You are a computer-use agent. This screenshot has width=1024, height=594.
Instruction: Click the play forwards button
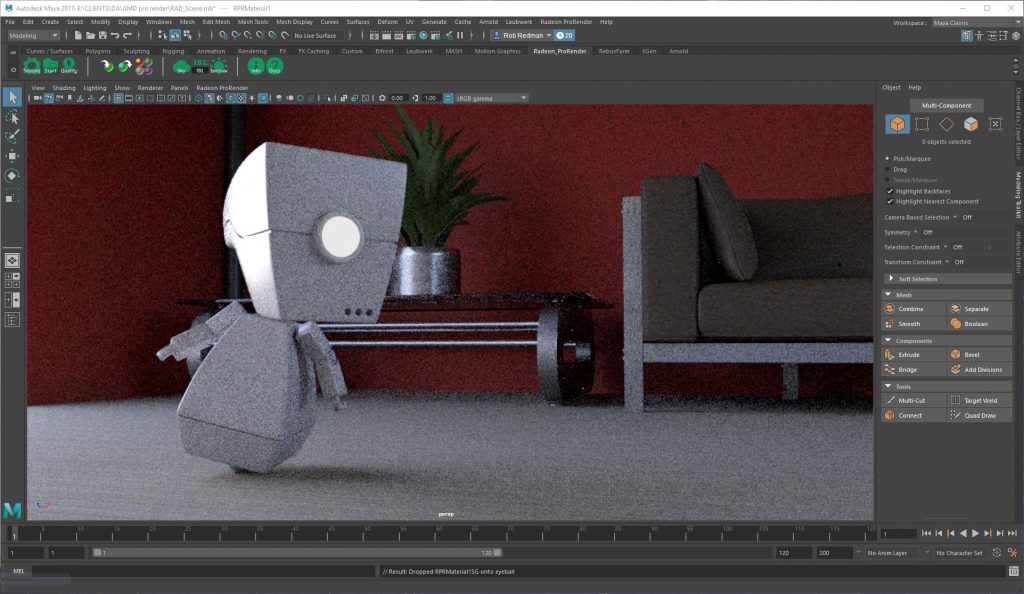(x=975, y=533)
